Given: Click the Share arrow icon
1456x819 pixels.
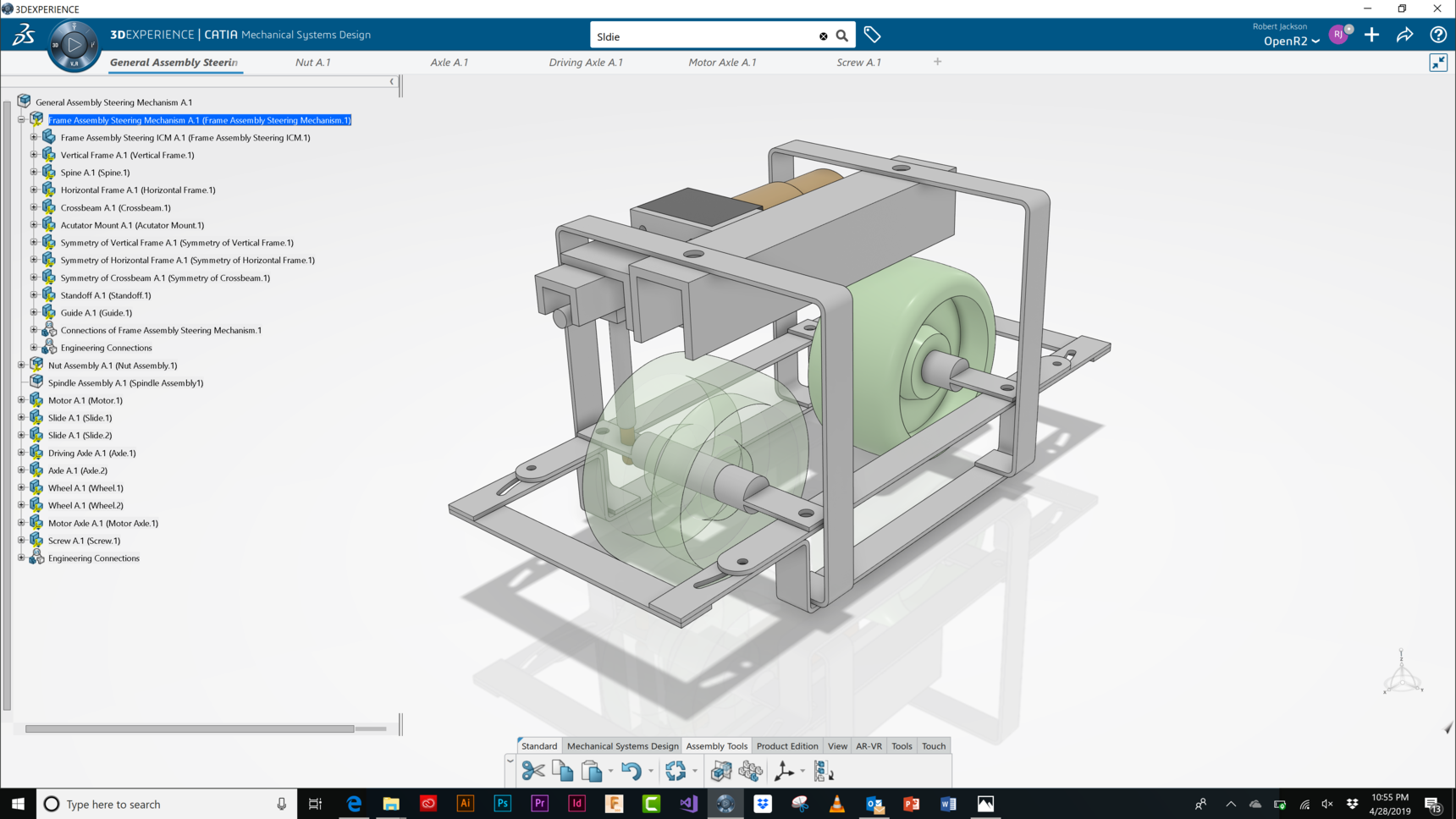Looking at the screenshot, I should point(1404,35).
